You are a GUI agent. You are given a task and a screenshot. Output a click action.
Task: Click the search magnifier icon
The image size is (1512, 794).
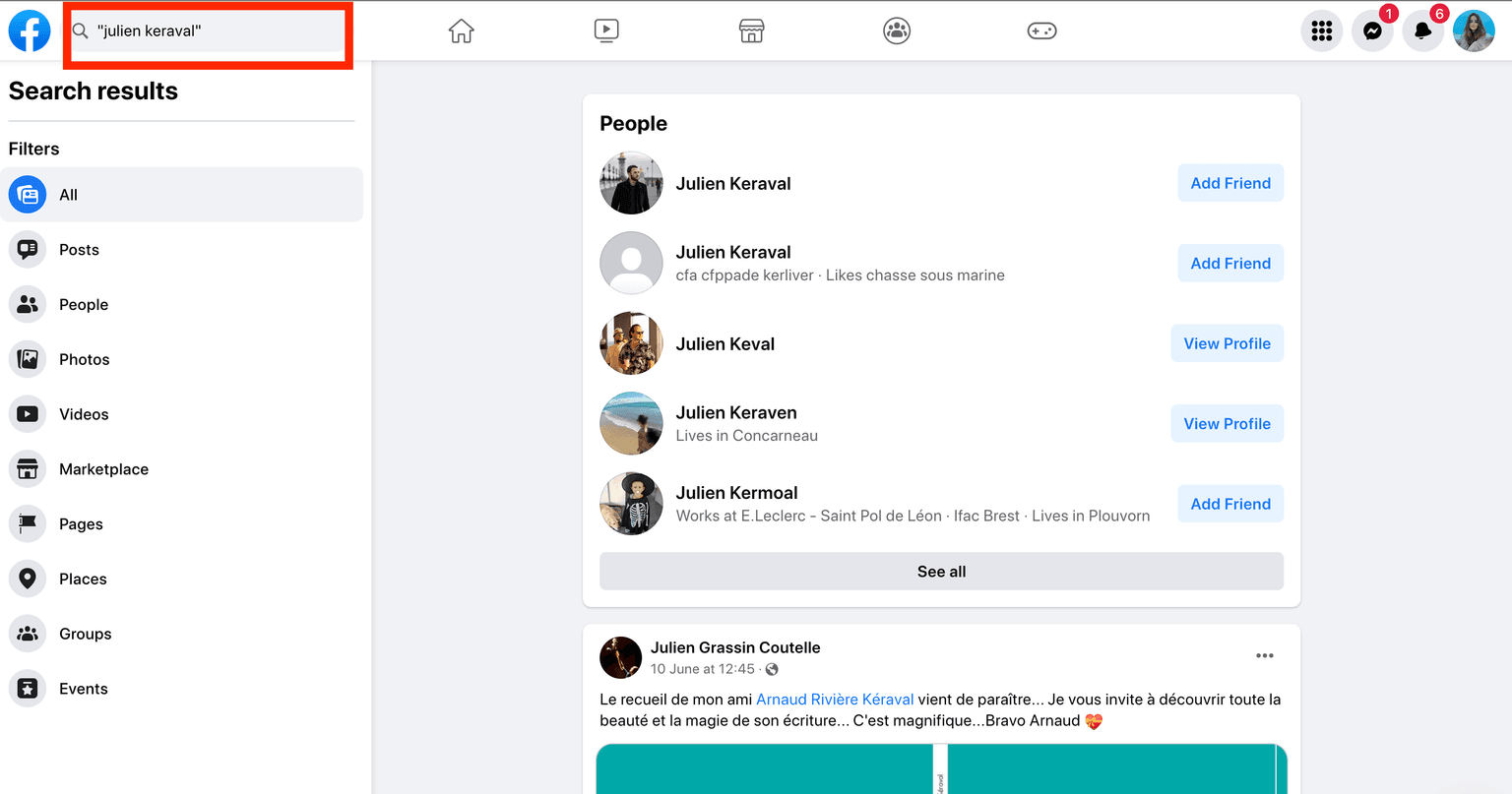pos(81,31)
